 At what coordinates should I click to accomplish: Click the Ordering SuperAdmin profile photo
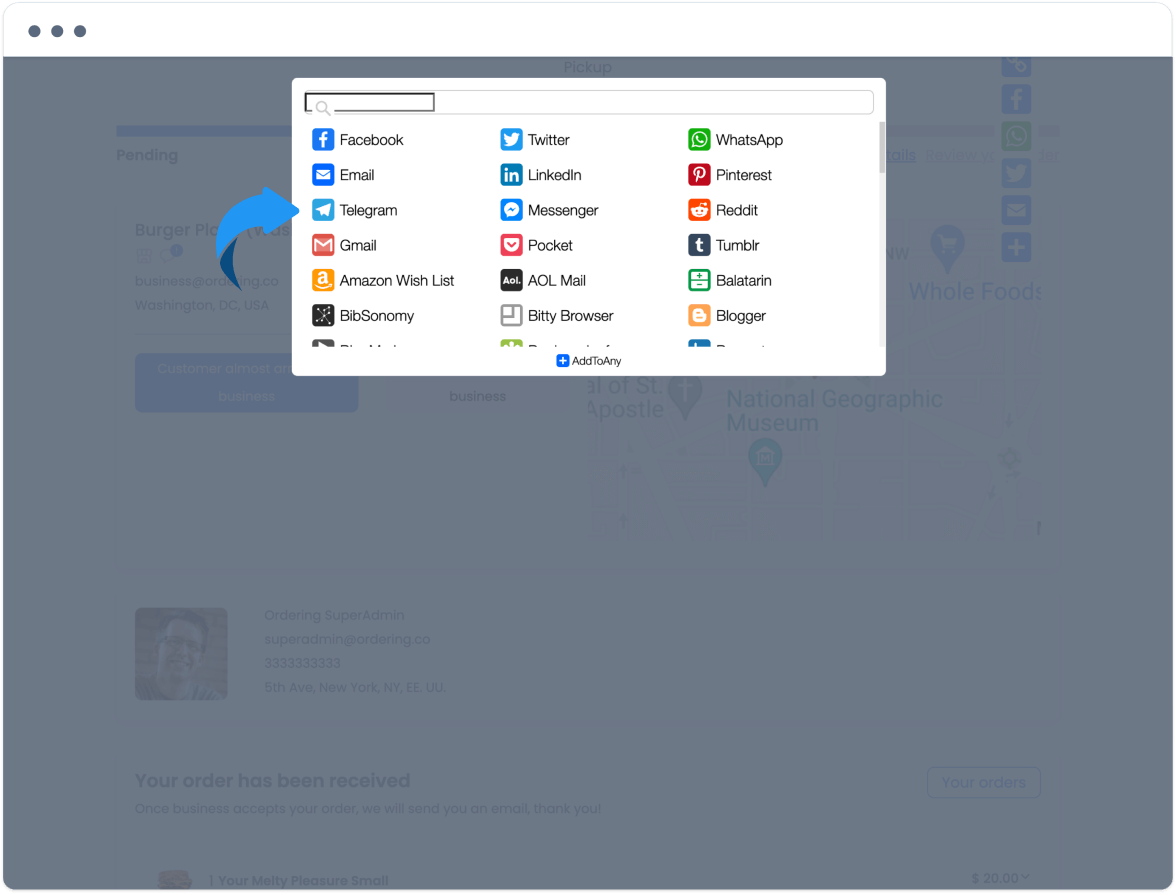tap(181, 653)
